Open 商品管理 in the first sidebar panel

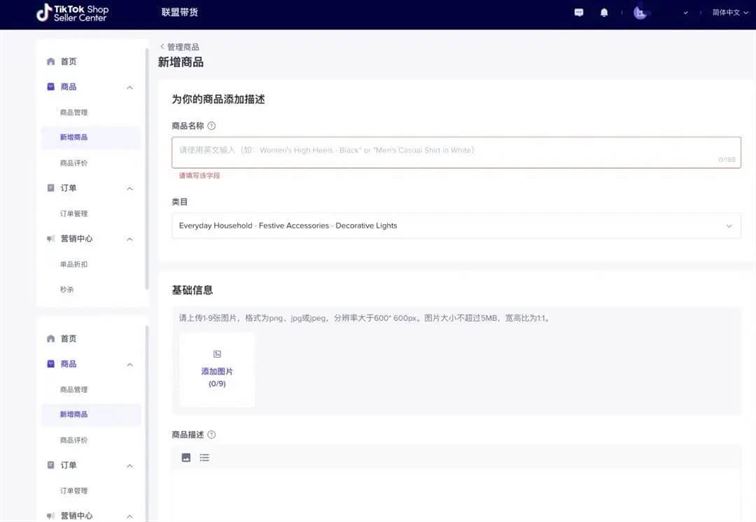(x=74, y=112)
